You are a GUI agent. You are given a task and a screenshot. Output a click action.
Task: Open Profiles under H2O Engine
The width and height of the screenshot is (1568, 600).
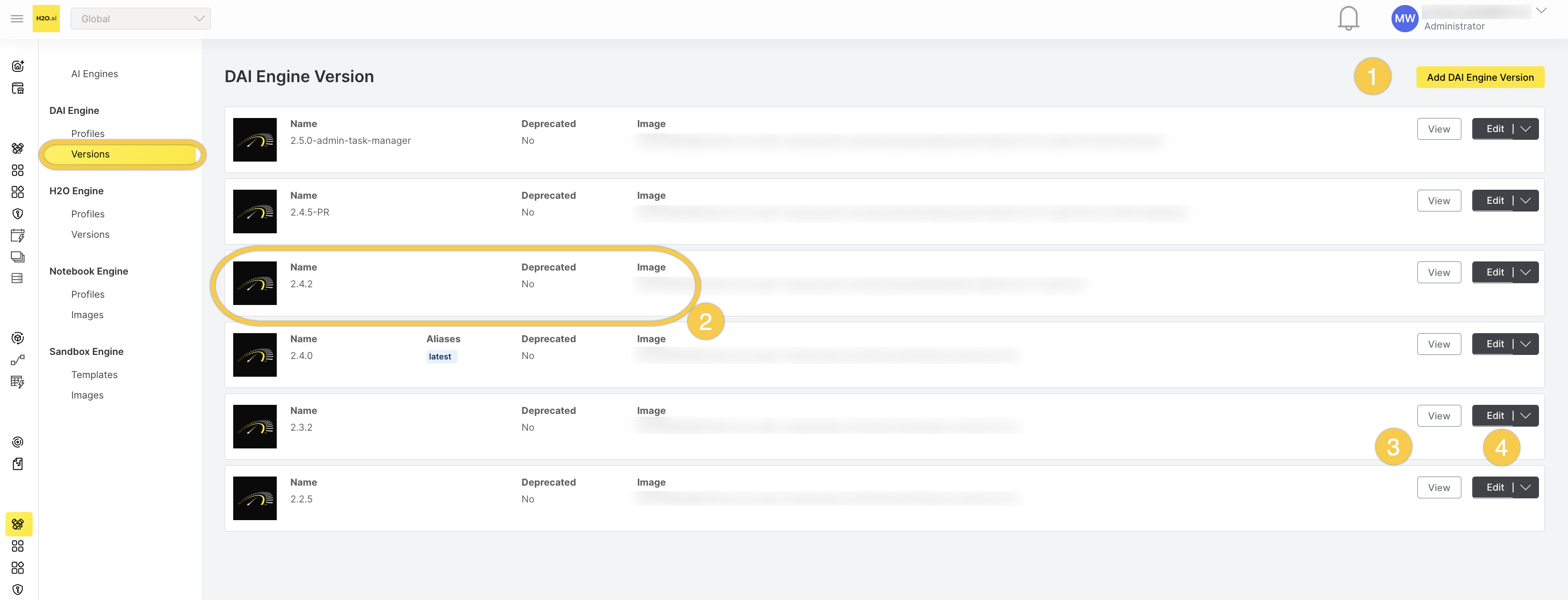click(88, 214)
